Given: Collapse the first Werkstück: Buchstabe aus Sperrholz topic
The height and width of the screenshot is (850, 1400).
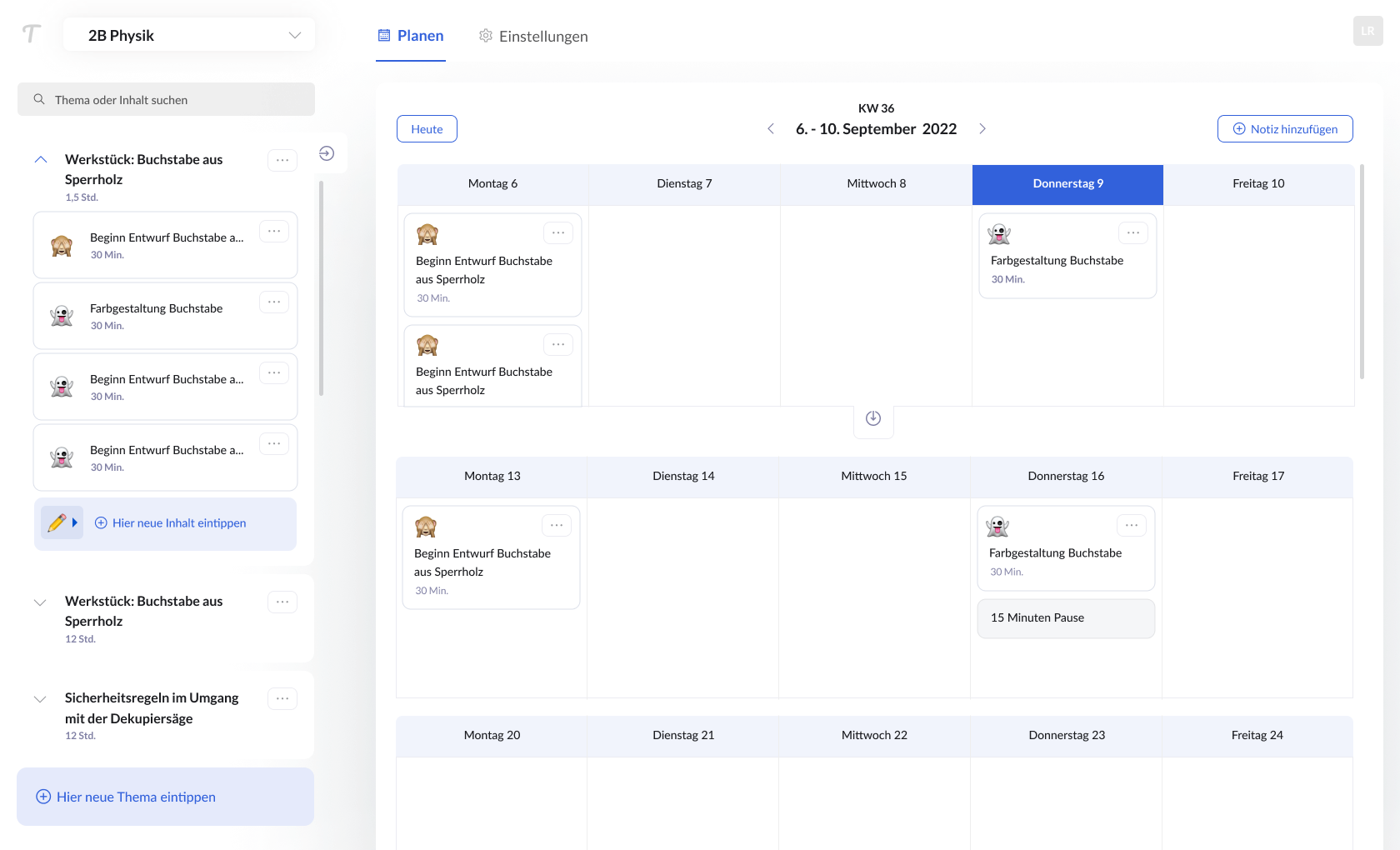Looking at the screenshot, I should pyautogui.click(x=40, y=159).
